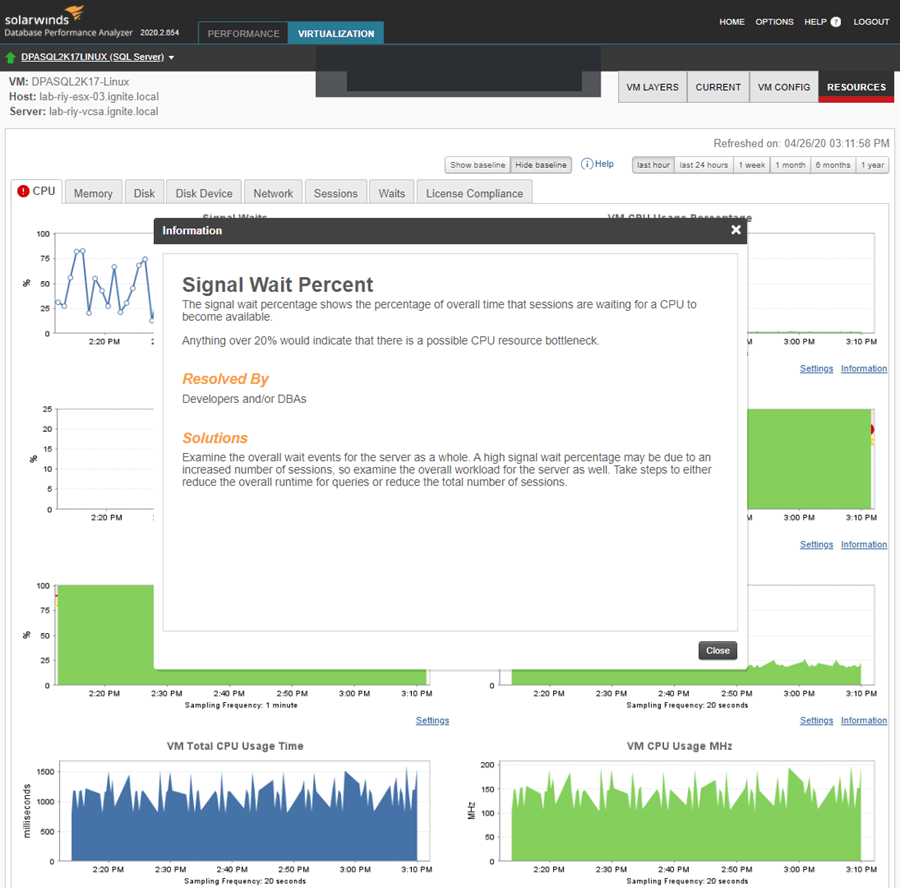900x888 pixels.
Task: Close the Information dialog with X
Action: (736, 230)
